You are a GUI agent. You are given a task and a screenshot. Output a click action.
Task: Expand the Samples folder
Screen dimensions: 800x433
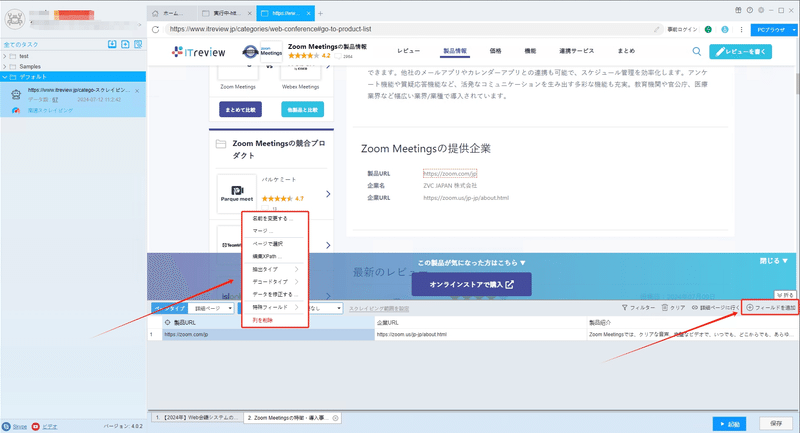point(5,66)
